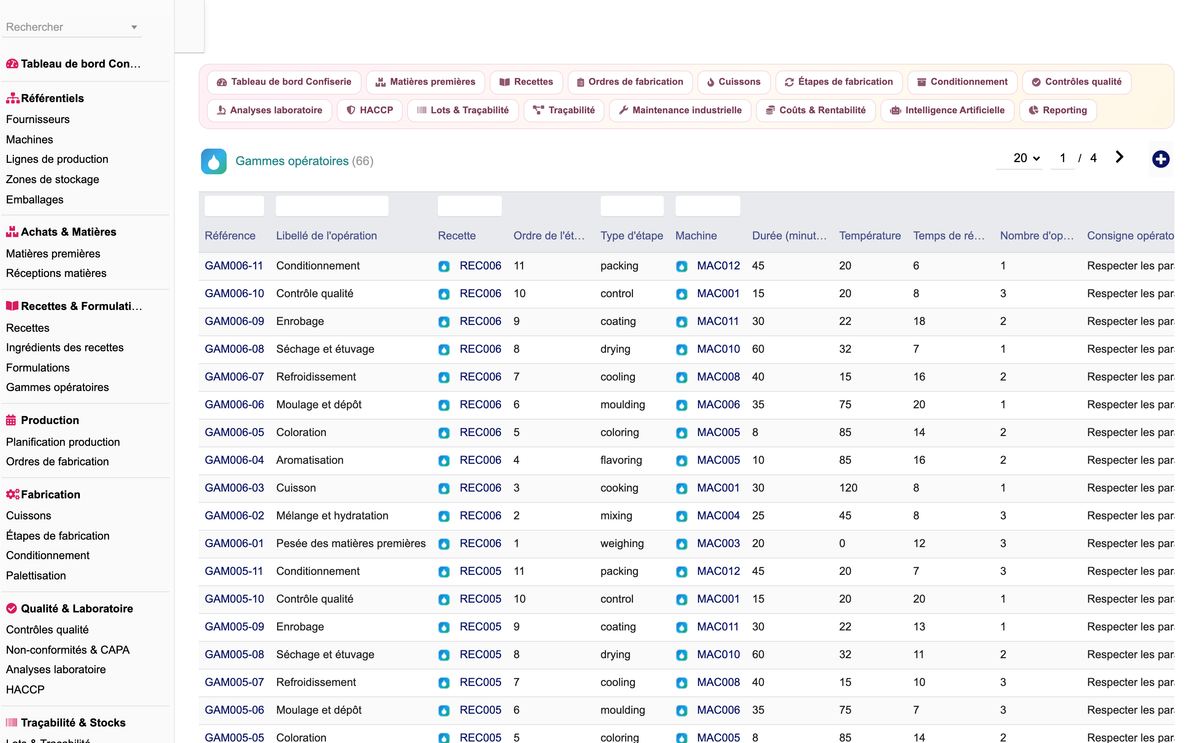
Task: Open the Conditionnement toolbar button
Action: [x=962, y=82]
